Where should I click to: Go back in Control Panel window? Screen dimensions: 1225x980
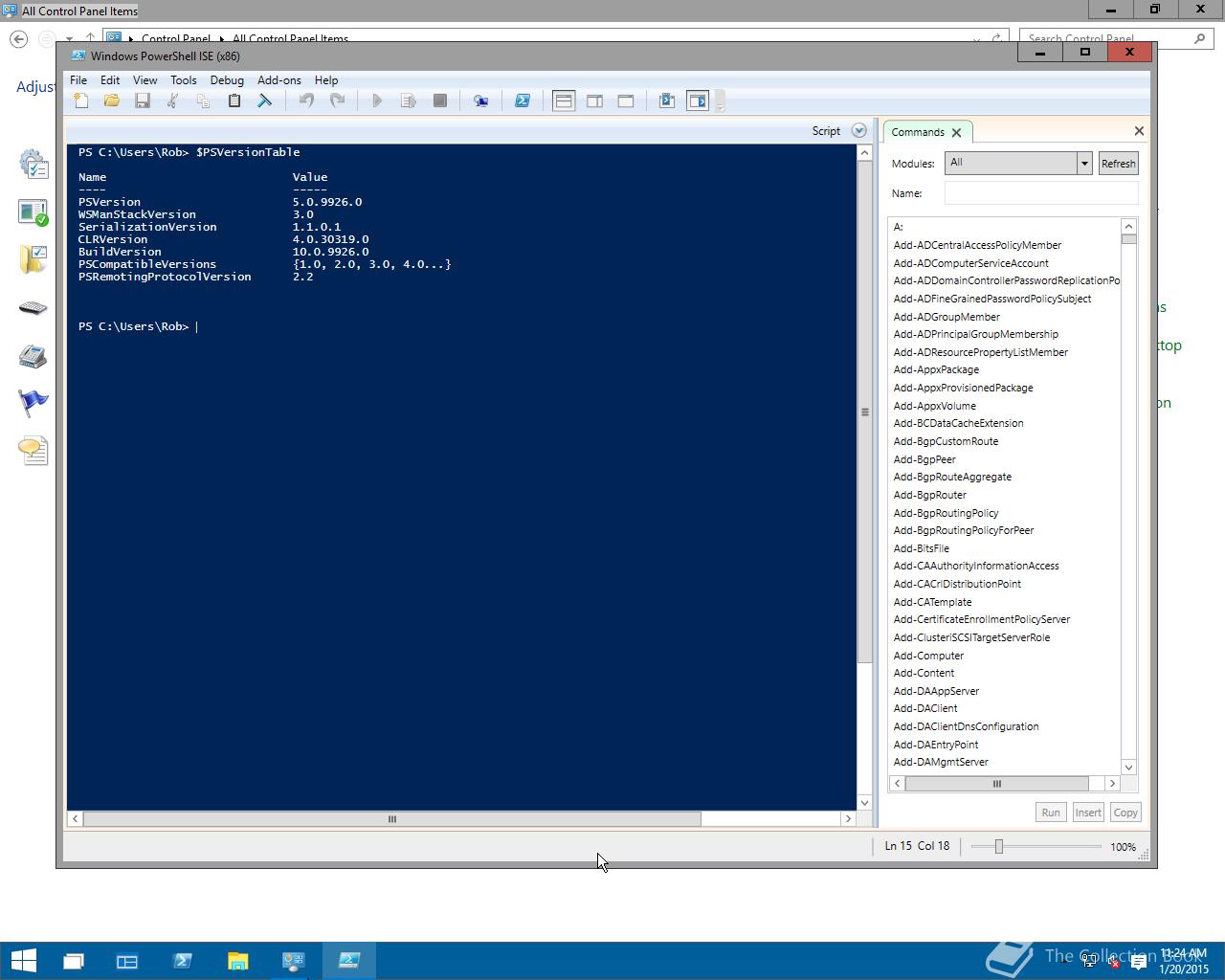coord(18,39)
